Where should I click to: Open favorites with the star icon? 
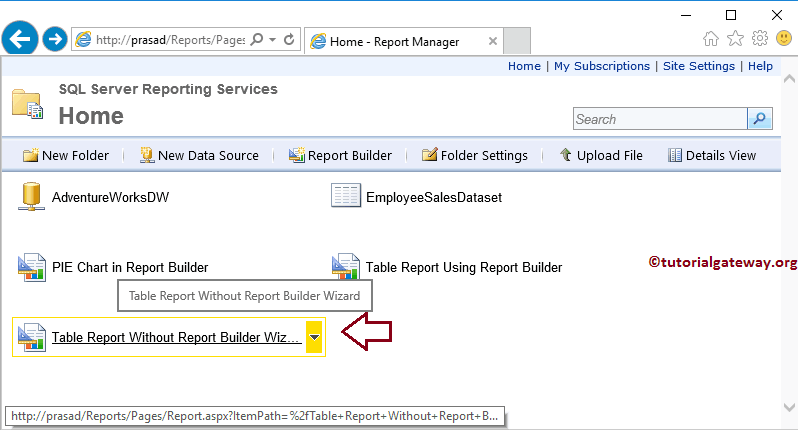(735, 39)
